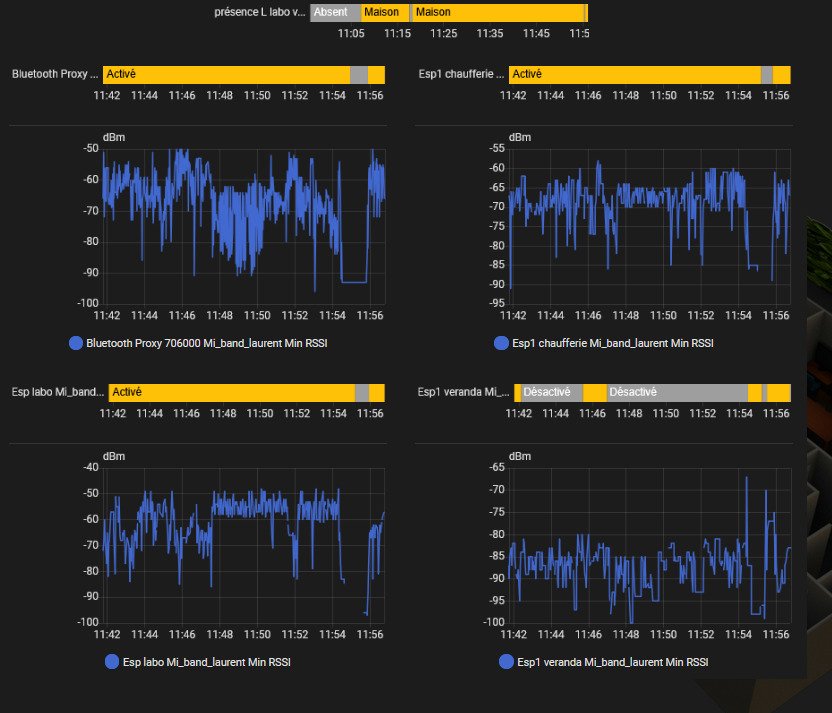Click the gray segment in Esp1 chaufferie timeline
The height and width of the screenshot is (713, 832).
coord(767,74)
